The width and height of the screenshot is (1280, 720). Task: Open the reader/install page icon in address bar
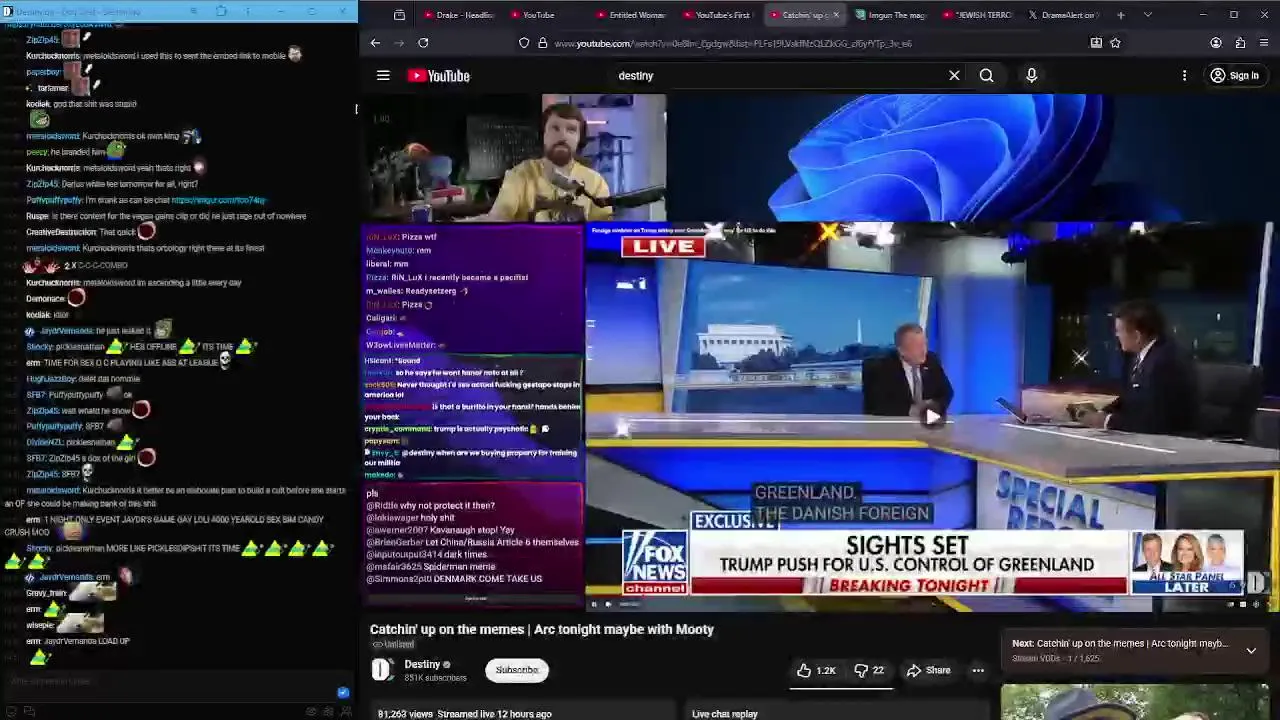click(1096, 43)
